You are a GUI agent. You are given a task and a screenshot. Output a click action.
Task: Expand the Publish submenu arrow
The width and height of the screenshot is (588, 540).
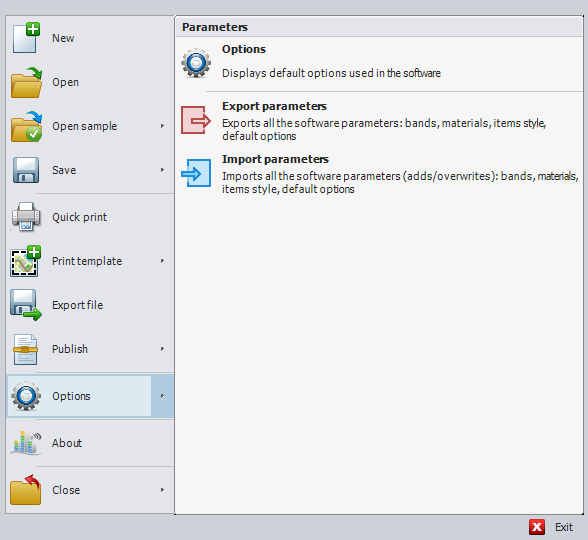click(162, 349)
